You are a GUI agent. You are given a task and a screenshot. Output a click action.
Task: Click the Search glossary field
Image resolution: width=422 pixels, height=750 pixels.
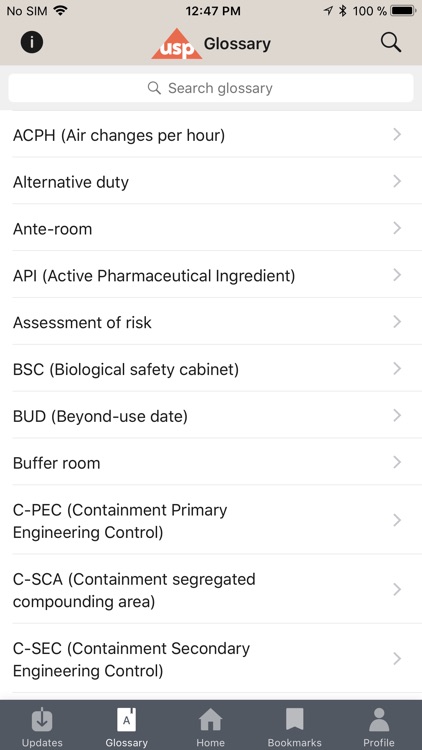point(211,88)
